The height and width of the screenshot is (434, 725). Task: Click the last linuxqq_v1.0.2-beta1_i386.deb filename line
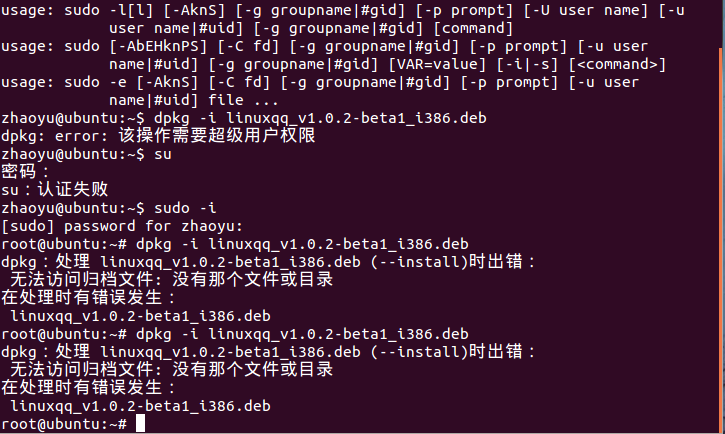pos(141,406)
